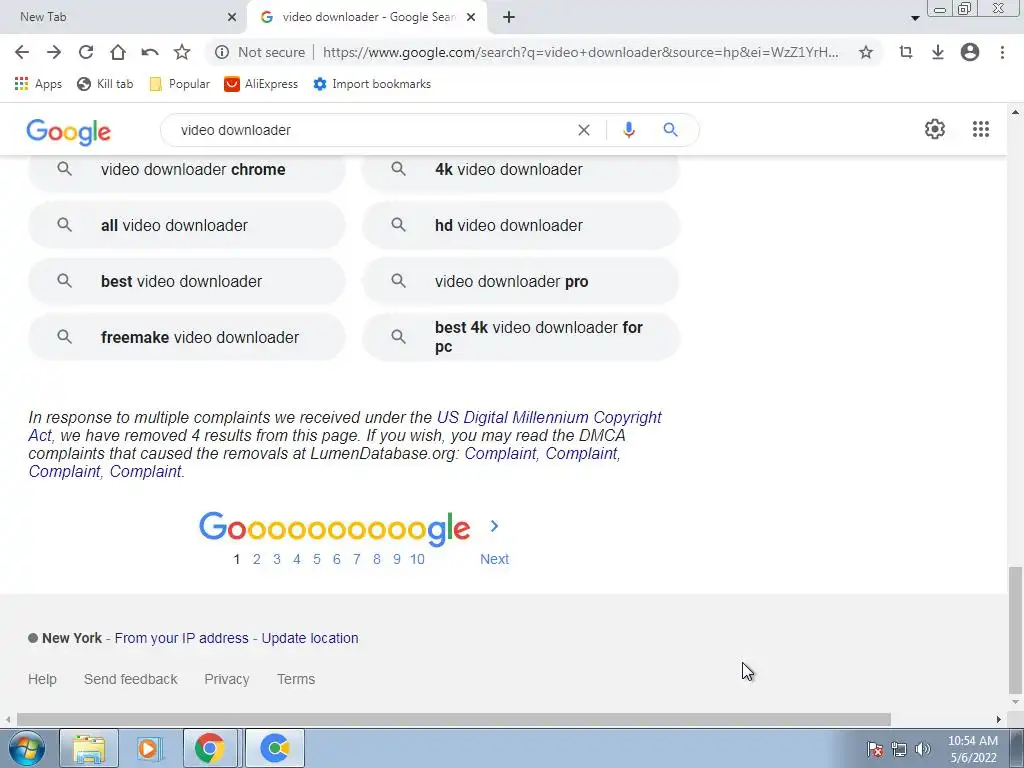This screenshot has height=768, width=1024.
Task: Click the horizontal scrollbar thumb
Action: click(453, 720)
